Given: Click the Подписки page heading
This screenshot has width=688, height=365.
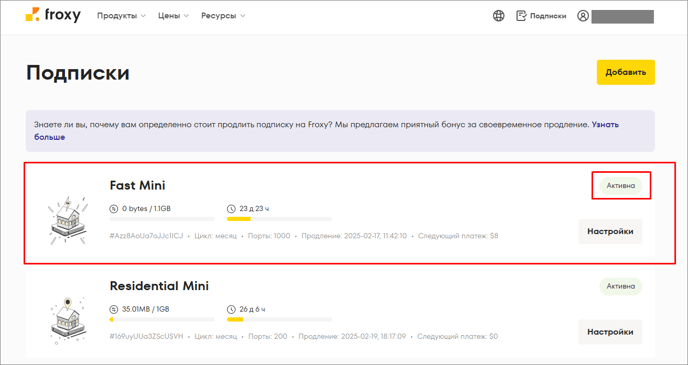Looking at the screenshot, I should pyautogui.click(x=78, y=72).
